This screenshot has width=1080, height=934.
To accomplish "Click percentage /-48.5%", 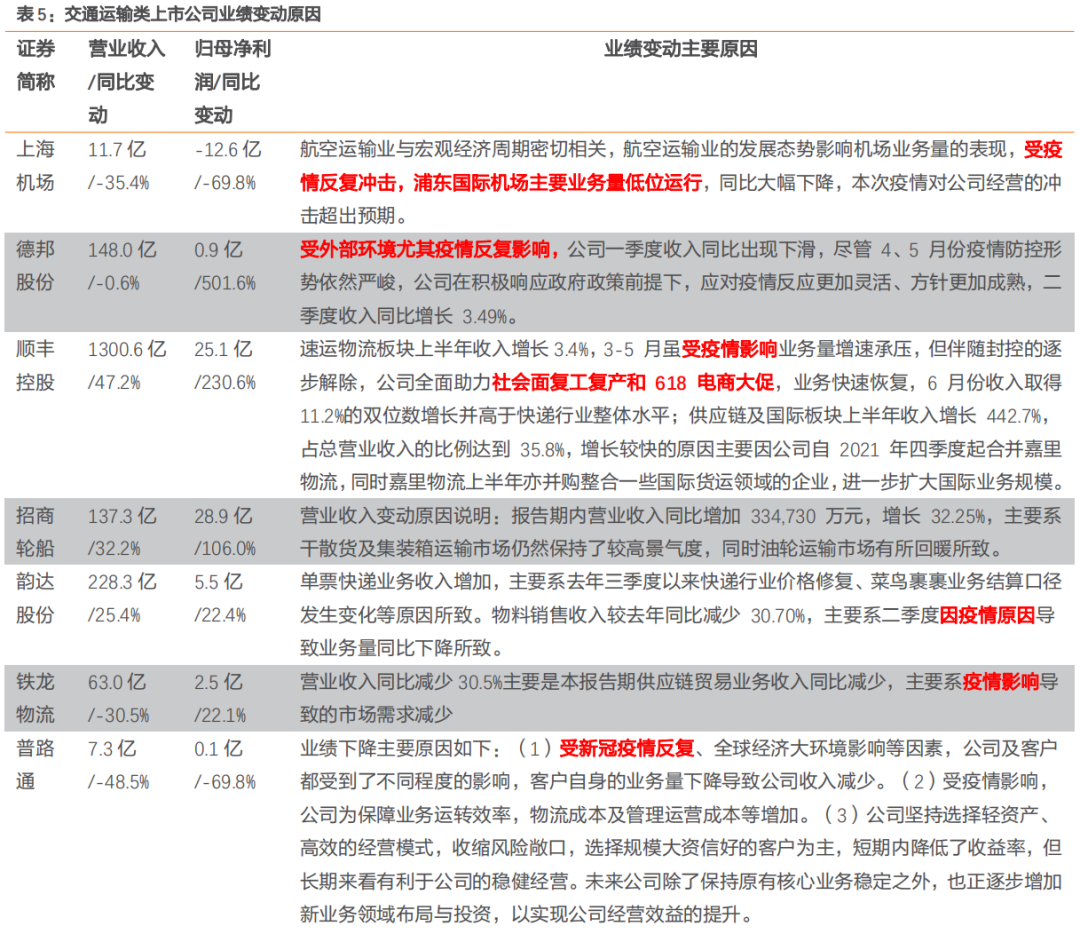I will pyautogui.click(x=118, y=782).
